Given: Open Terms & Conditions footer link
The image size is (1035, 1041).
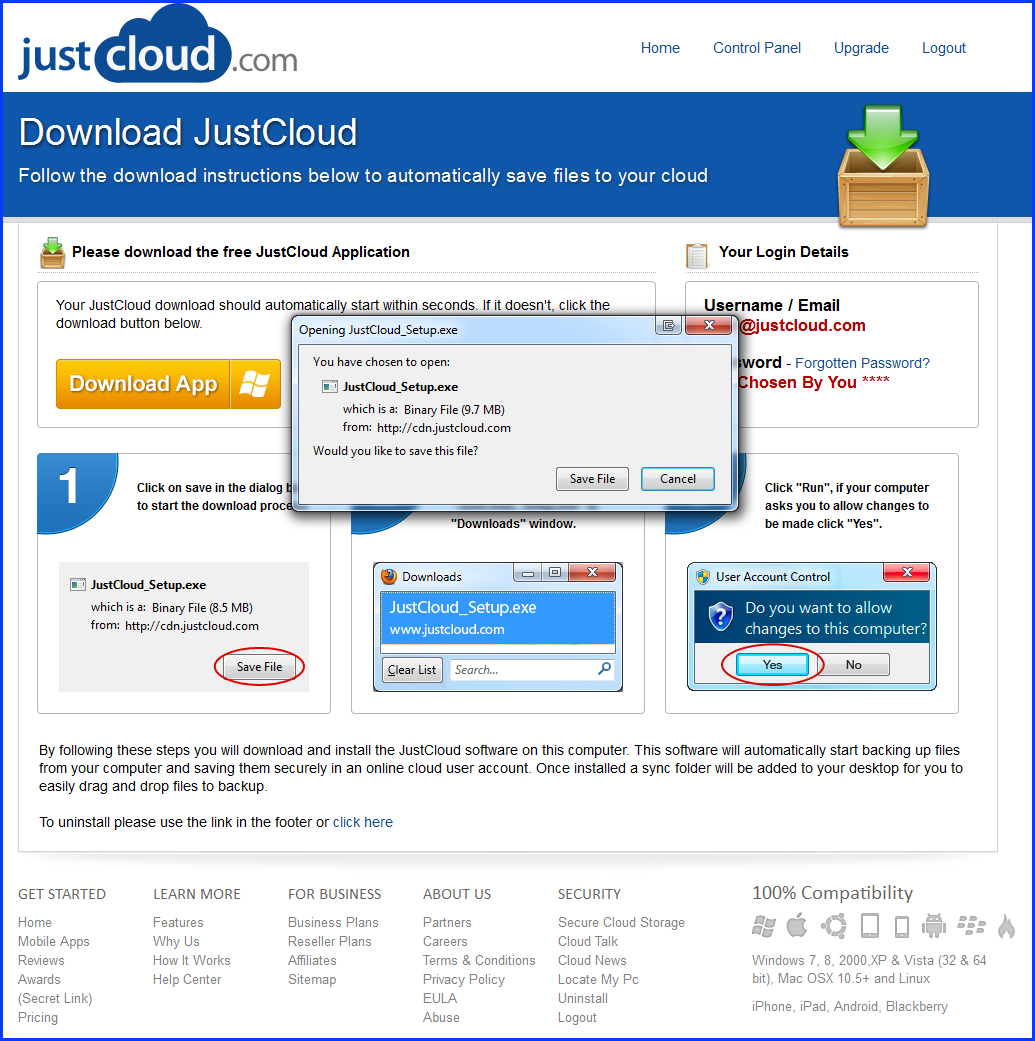Looking at the screenshot, I should pos(479,960).
